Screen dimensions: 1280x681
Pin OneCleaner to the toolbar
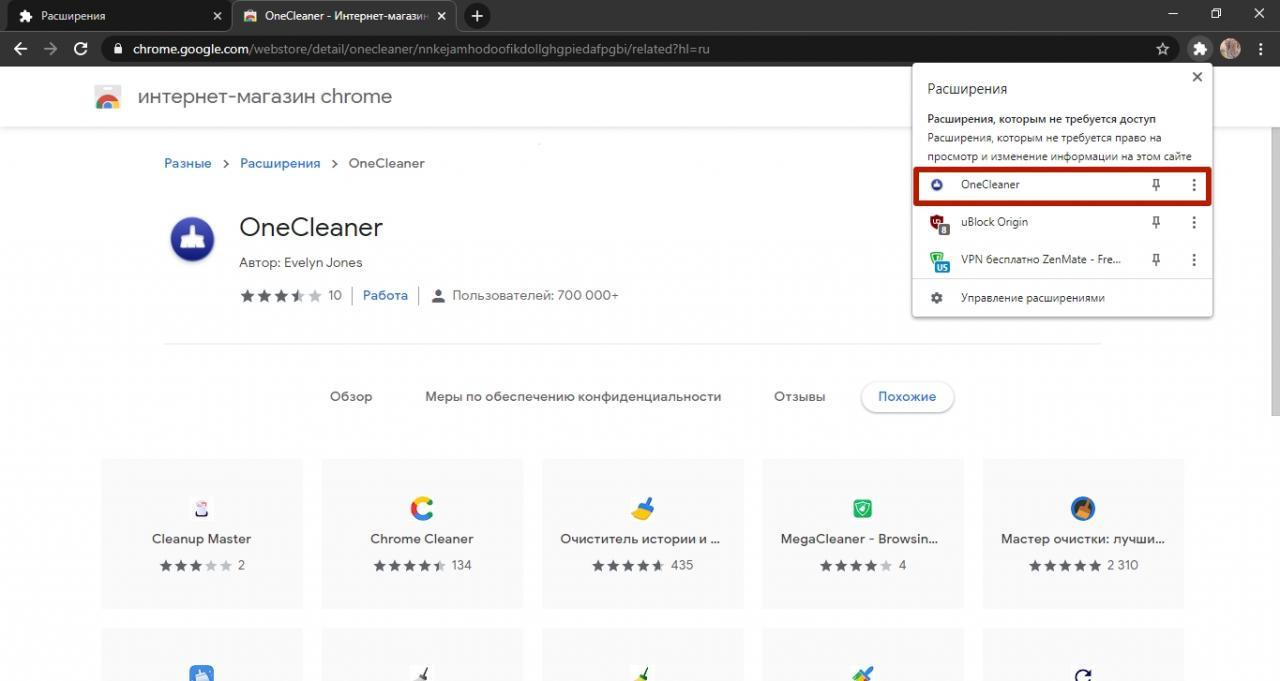1156,185
